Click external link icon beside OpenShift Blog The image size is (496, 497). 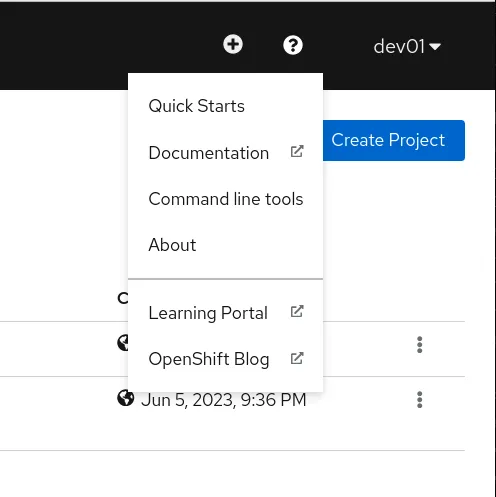point(297,358)
